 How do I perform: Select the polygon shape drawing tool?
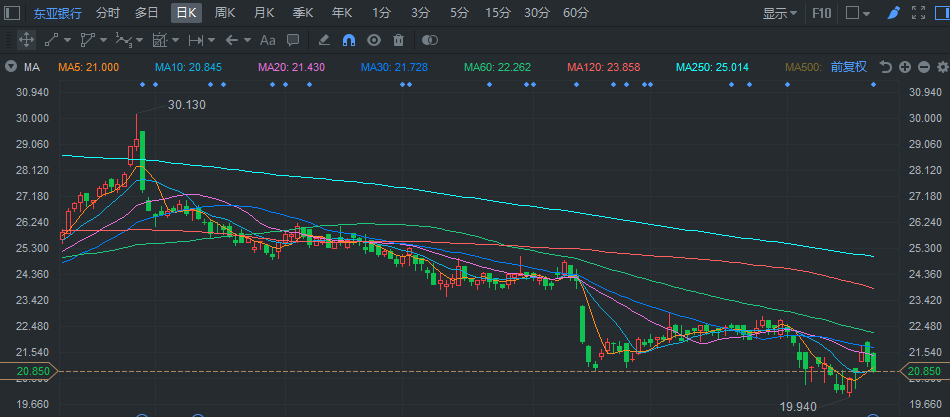[x=87, y=40]
